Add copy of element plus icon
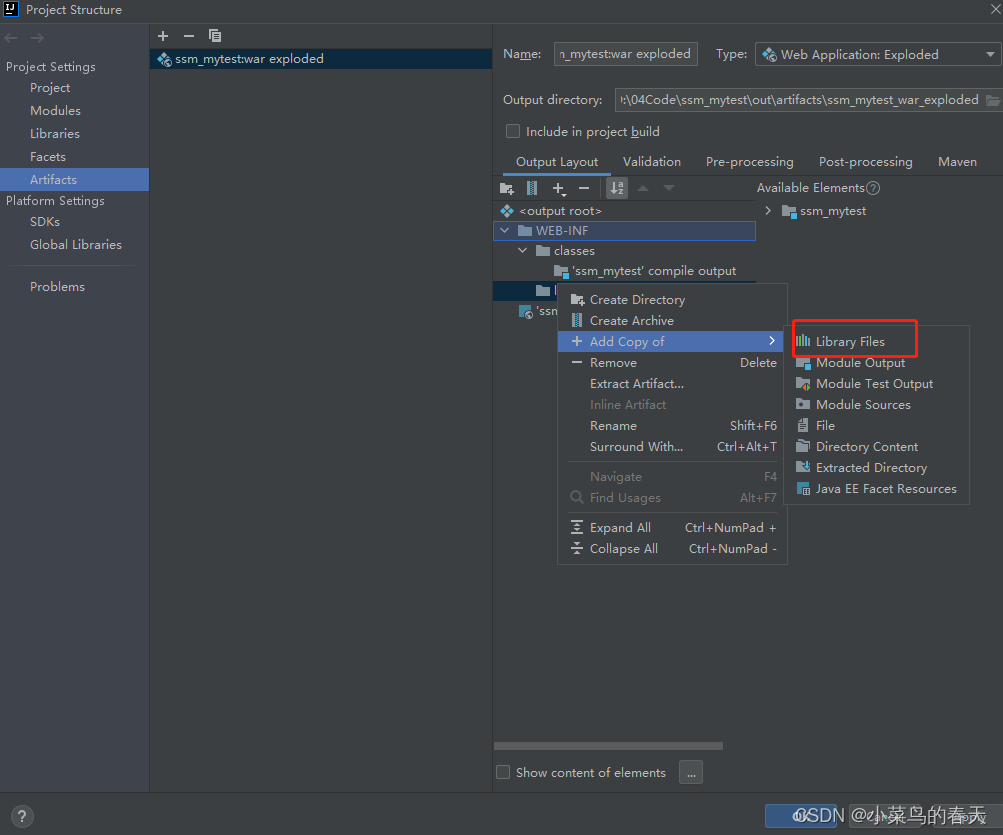The image size is (1003, 835). 558,188
